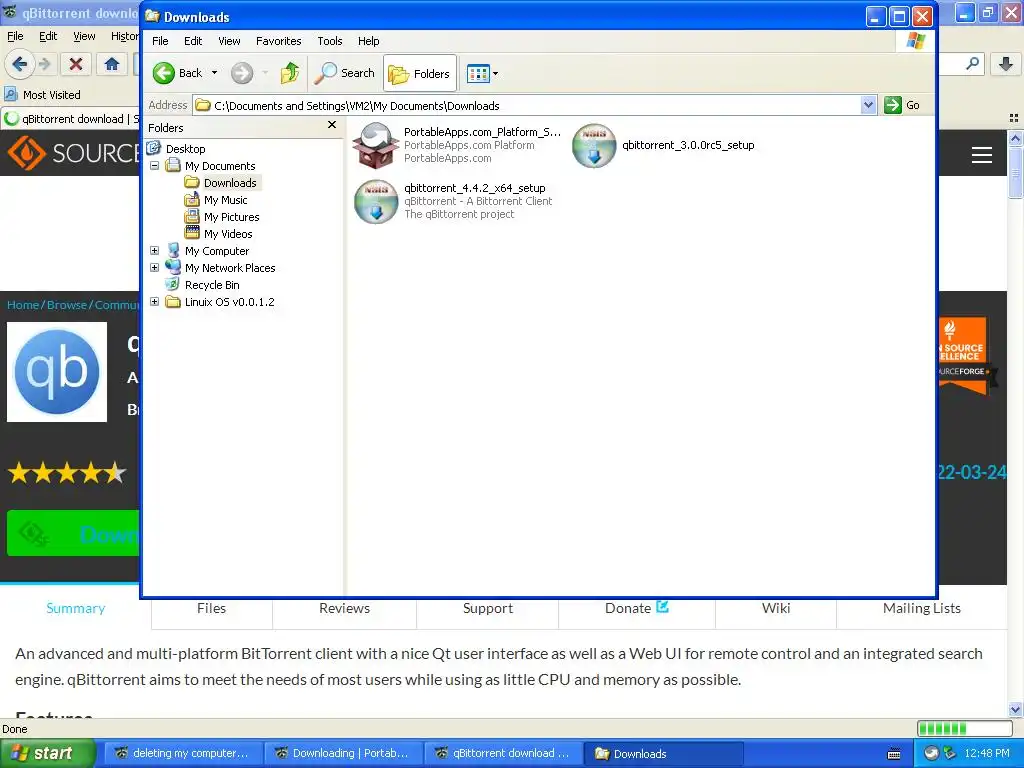Open the Help menu in Explorer
1024x768 pixels.
tap(368, 41)
